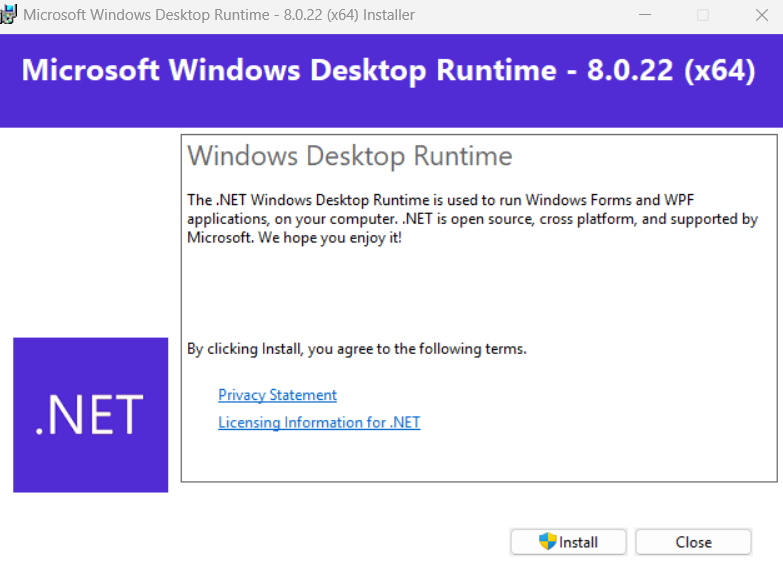
Task: Click the 'Windows Desktop Runtime' heading
Action: [350, 156]
